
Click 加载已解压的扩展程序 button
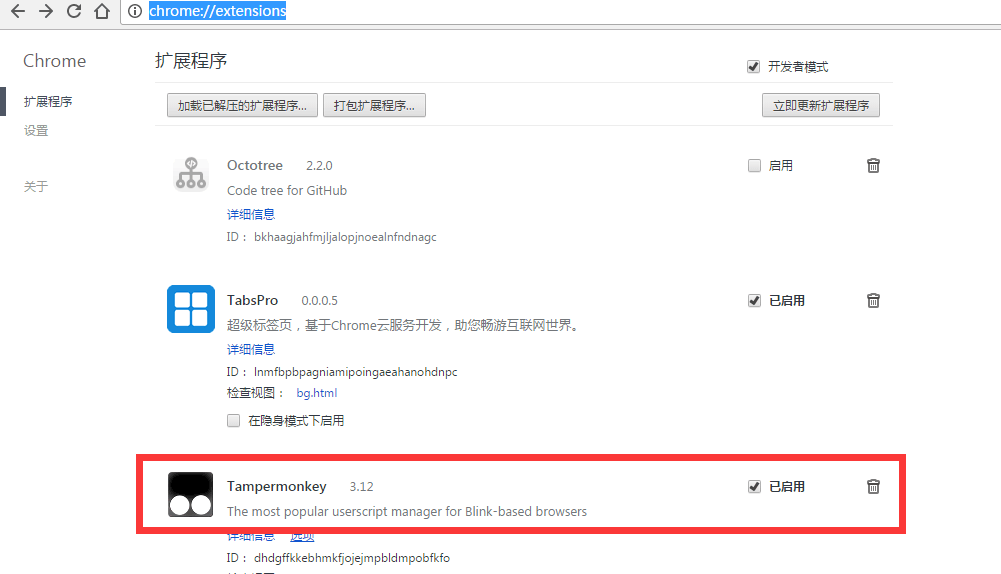pyautogui.click(x=242, y=105)
